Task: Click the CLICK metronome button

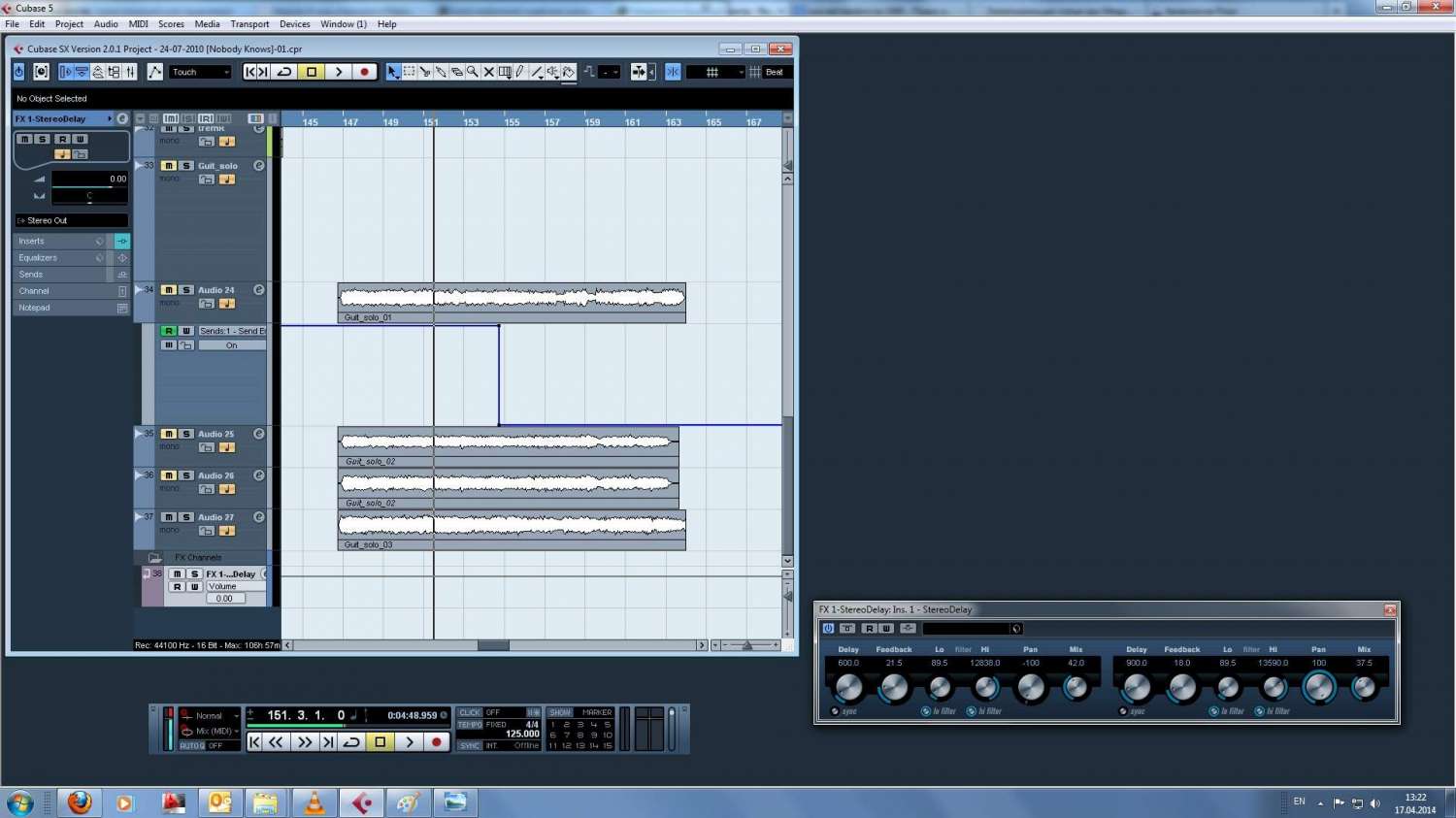Action: (470, 713)
